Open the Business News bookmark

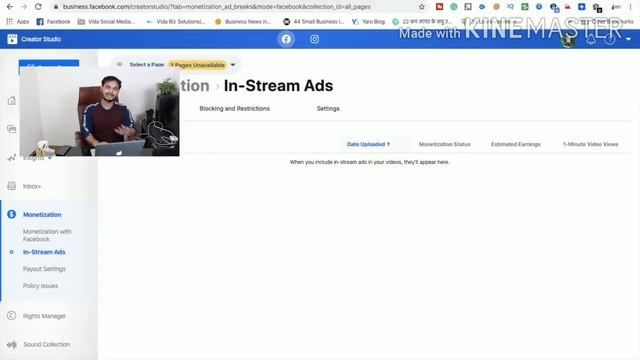click(x=243, y=22)
